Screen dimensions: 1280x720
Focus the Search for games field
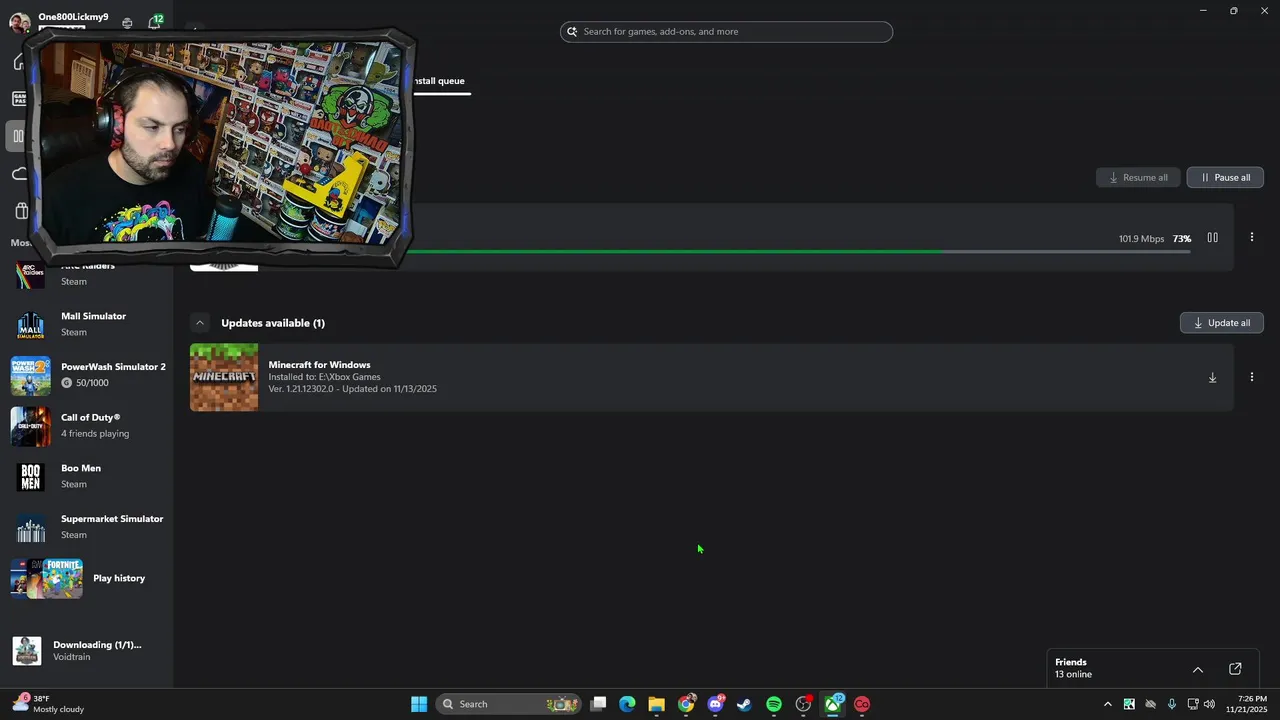tap(726, 32)
